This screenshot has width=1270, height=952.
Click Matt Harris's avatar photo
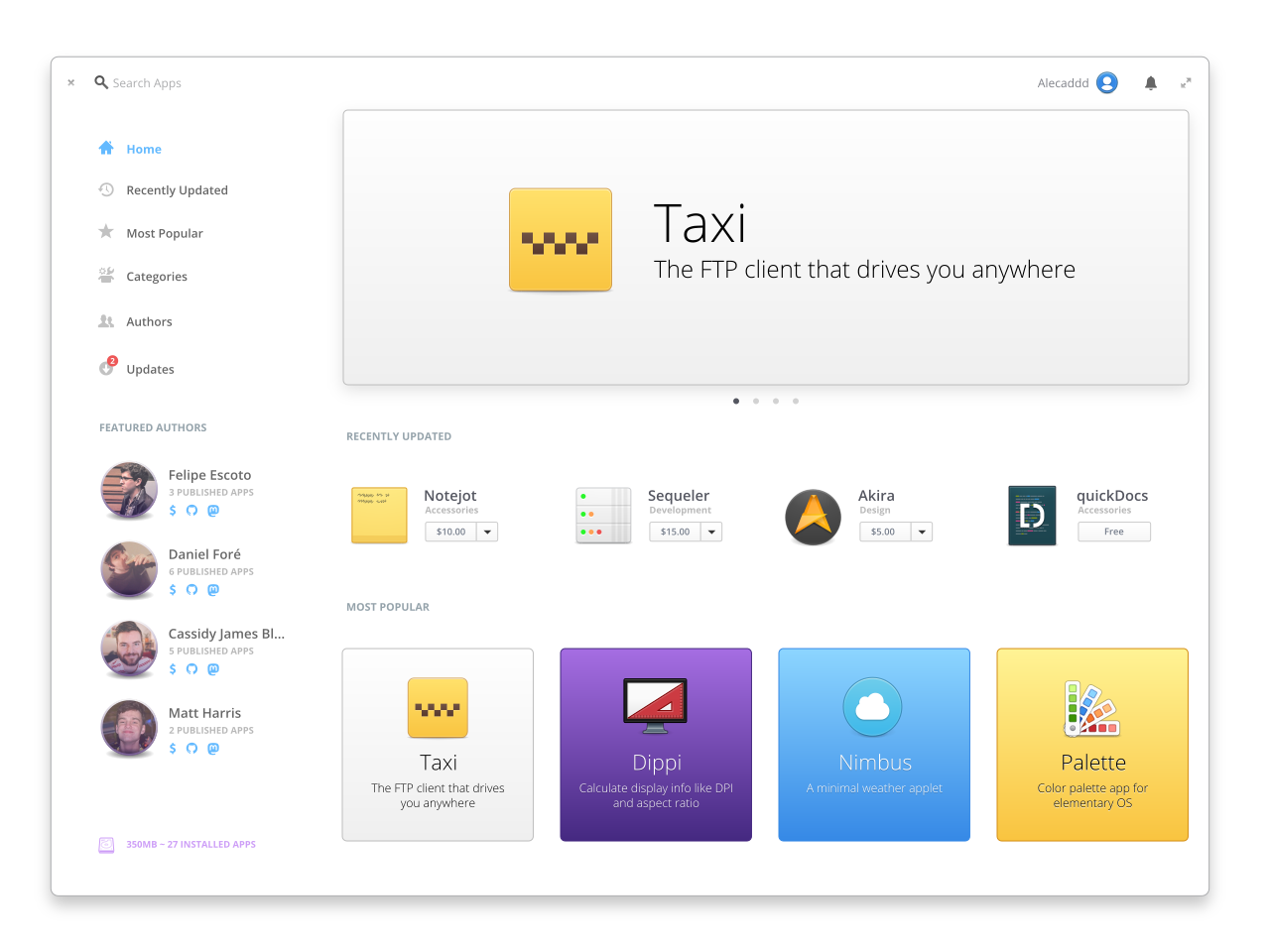coord(129,729)
